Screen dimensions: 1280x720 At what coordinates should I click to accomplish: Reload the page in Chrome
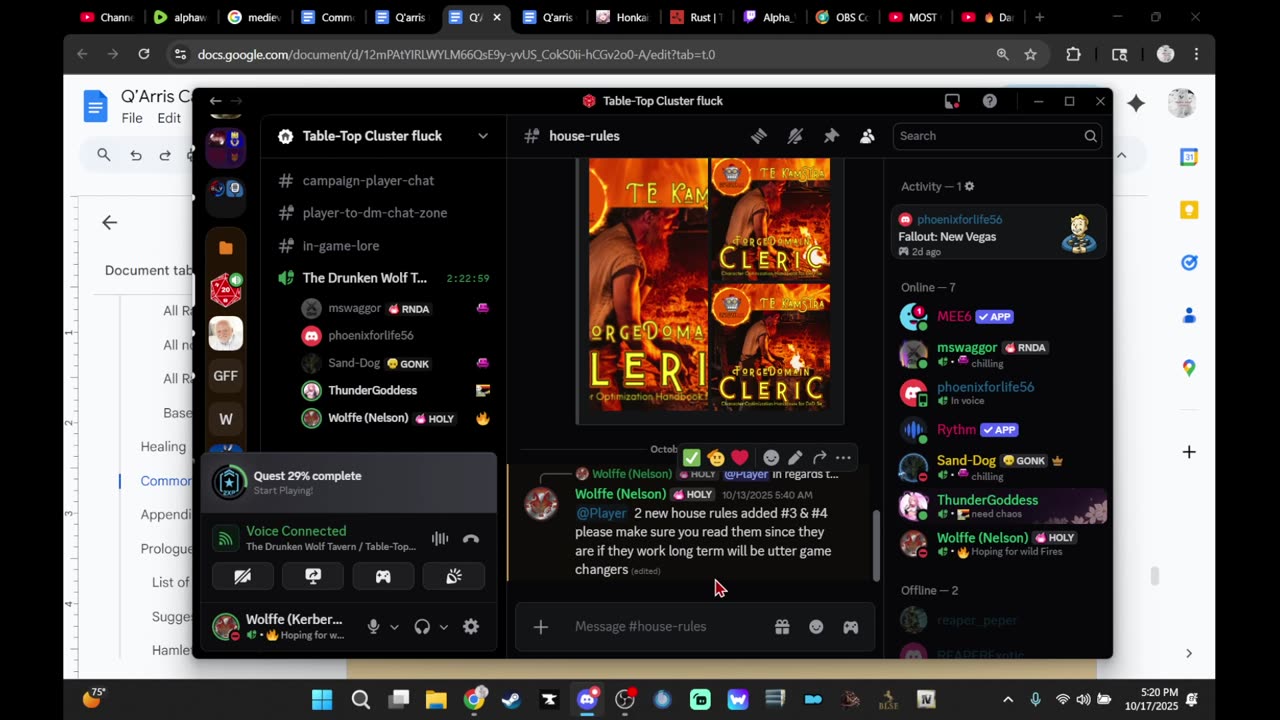click(x=144, y=54)
